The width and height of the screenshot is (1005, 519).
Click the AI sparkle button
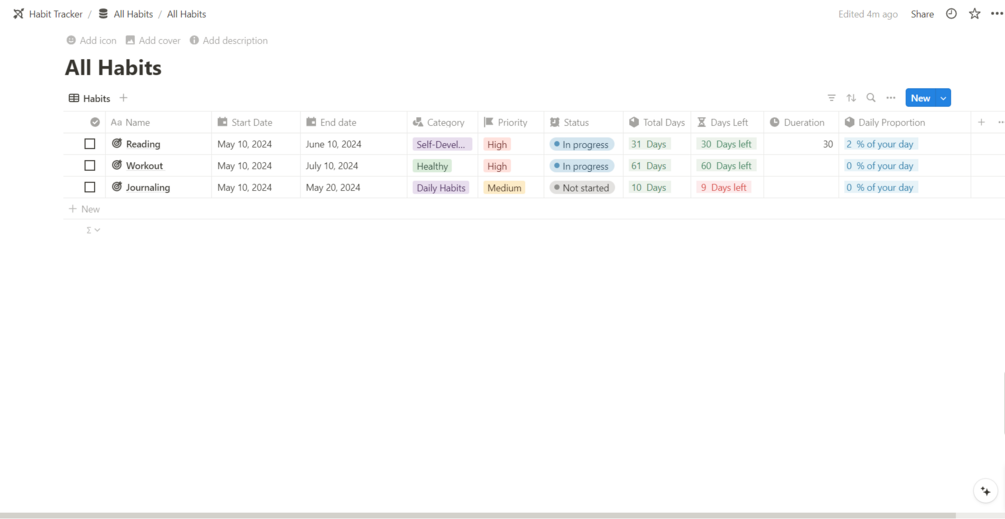tap(985, 491)
